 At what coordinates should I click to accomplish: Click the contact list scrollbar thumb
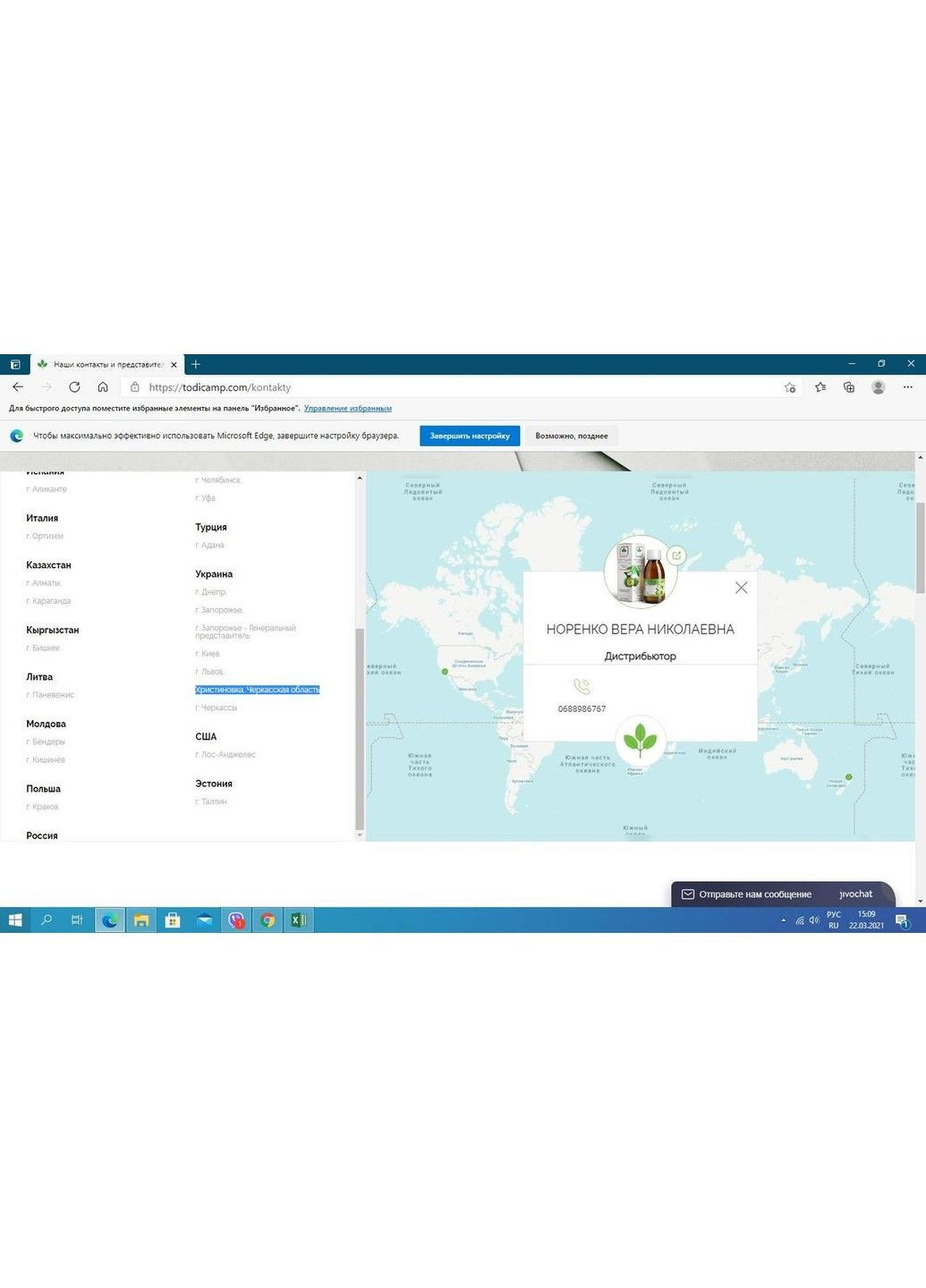pyautogui.click(x=360, y=729)
